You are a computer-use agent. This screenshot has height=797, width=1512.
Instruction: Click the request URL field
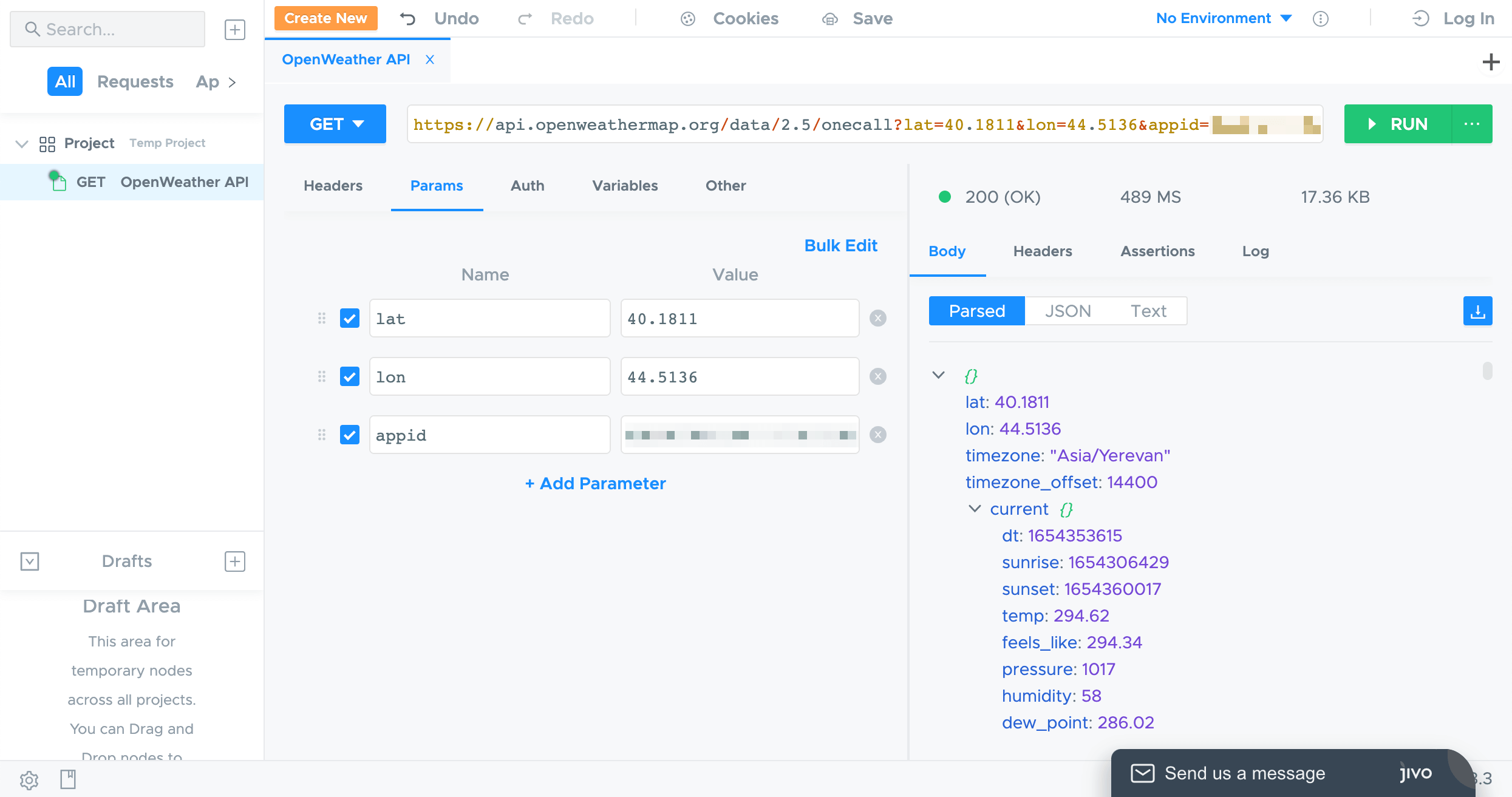point(865,124)
